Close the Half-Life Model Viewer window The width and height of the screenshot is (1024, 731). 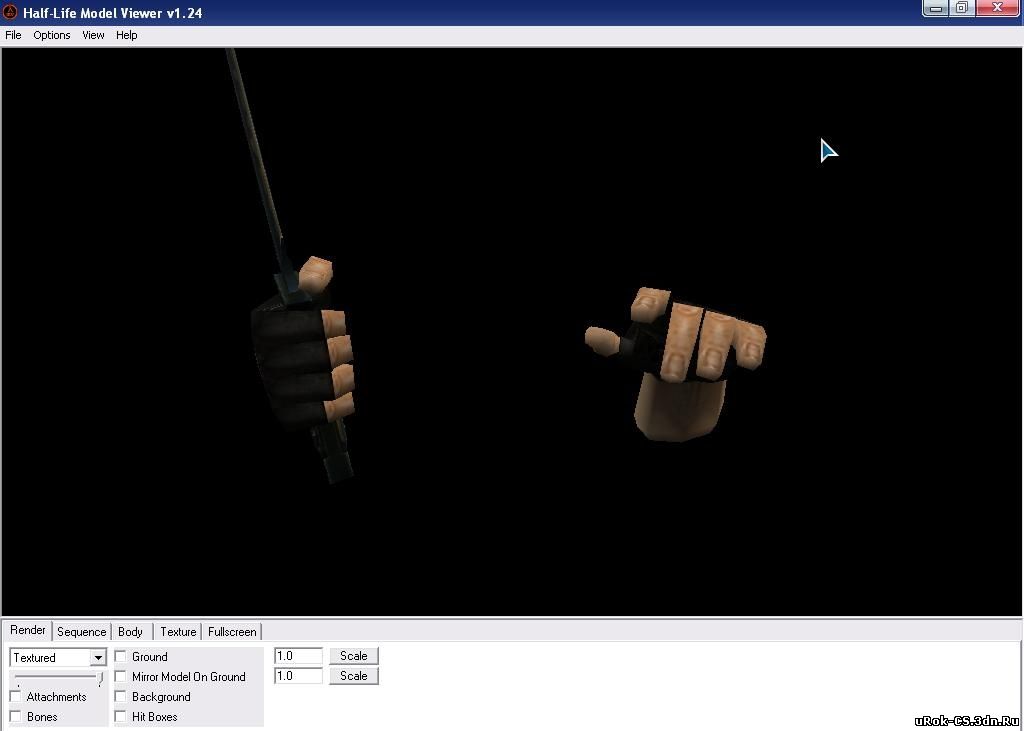coord(997,8)
